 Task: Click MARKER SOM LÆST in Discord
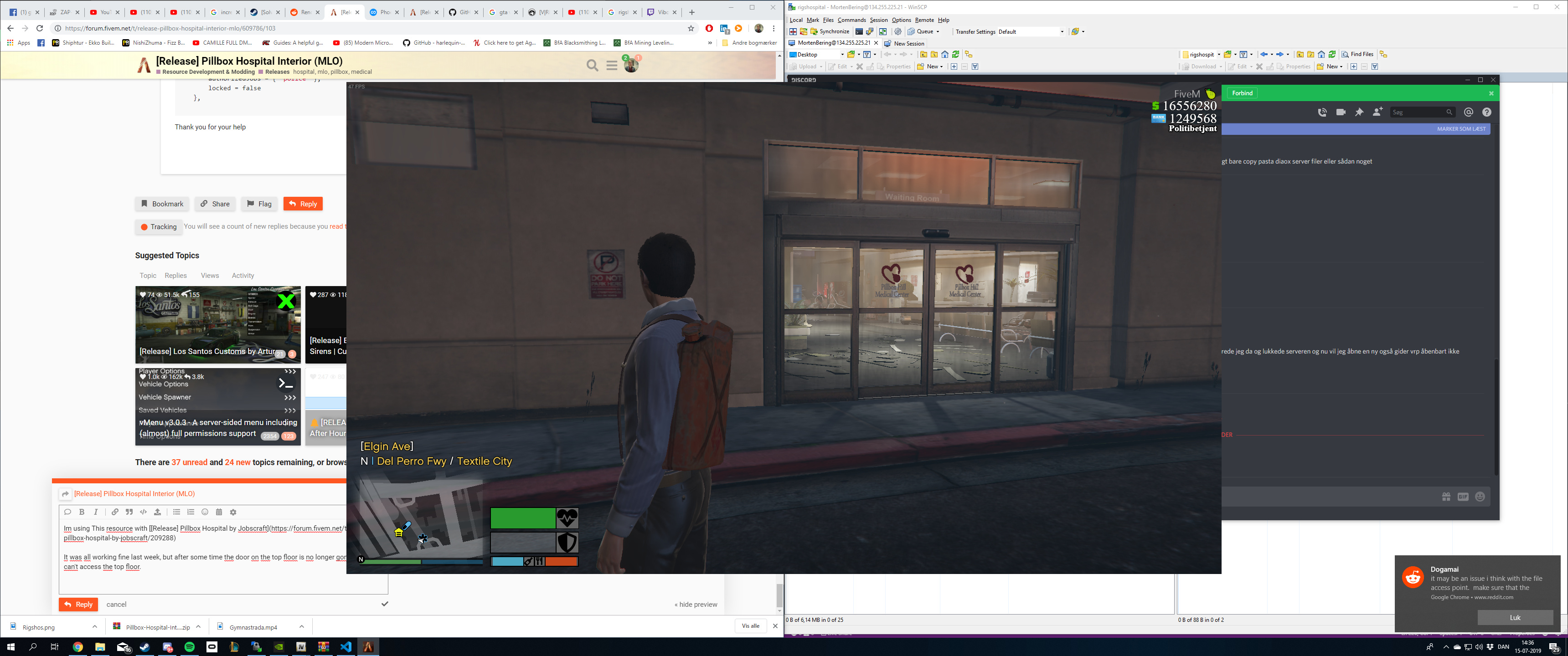(x=1461, y=129)
